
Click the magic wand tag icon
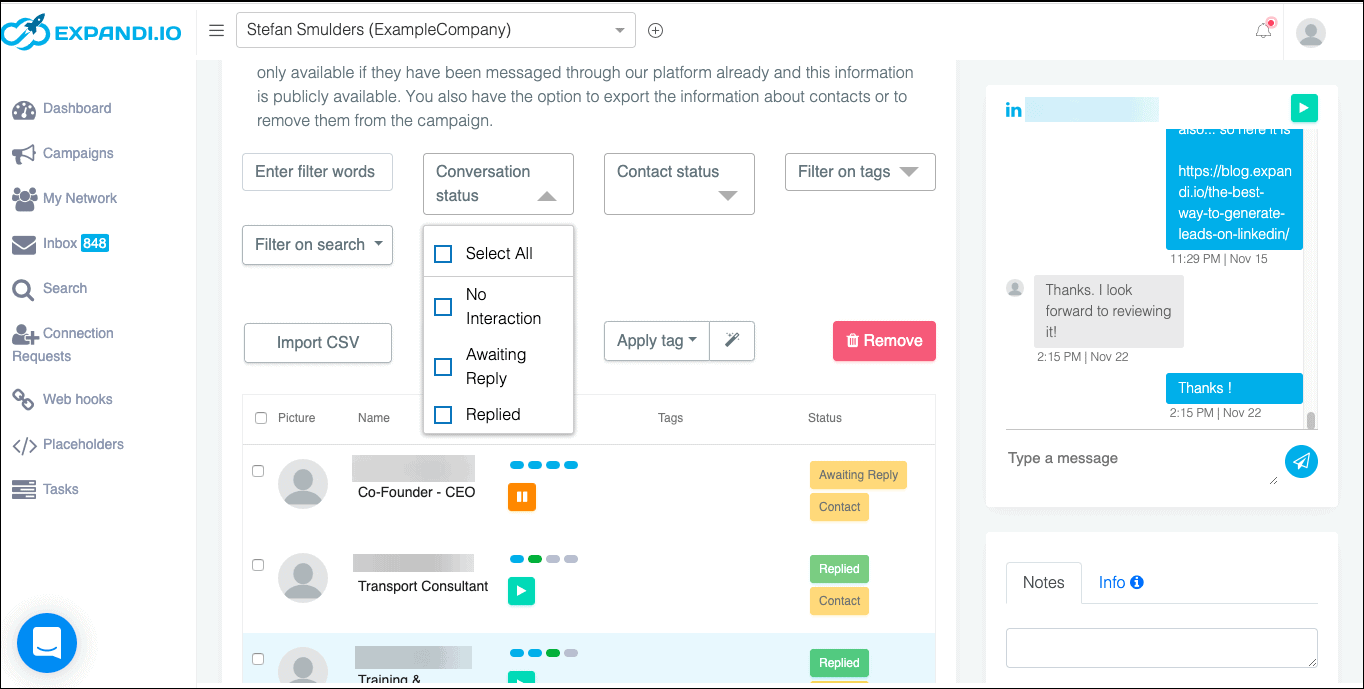pyautogui.click(x=732, y=341)
